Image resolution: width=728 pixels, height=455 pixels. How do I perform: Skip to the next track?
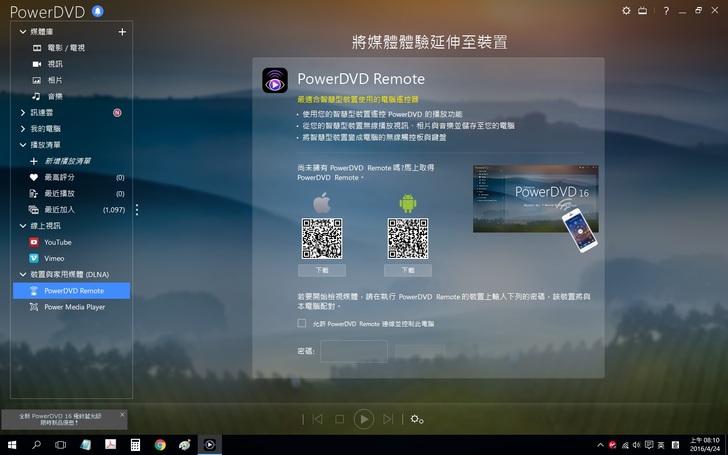[388, 419]
